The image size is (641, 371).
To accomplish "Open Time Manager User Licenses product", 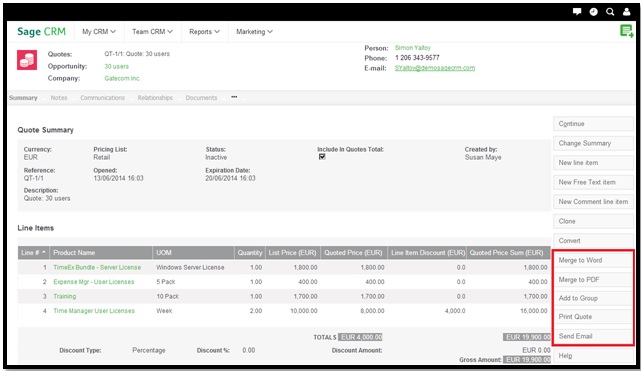I will click(94, 311).
